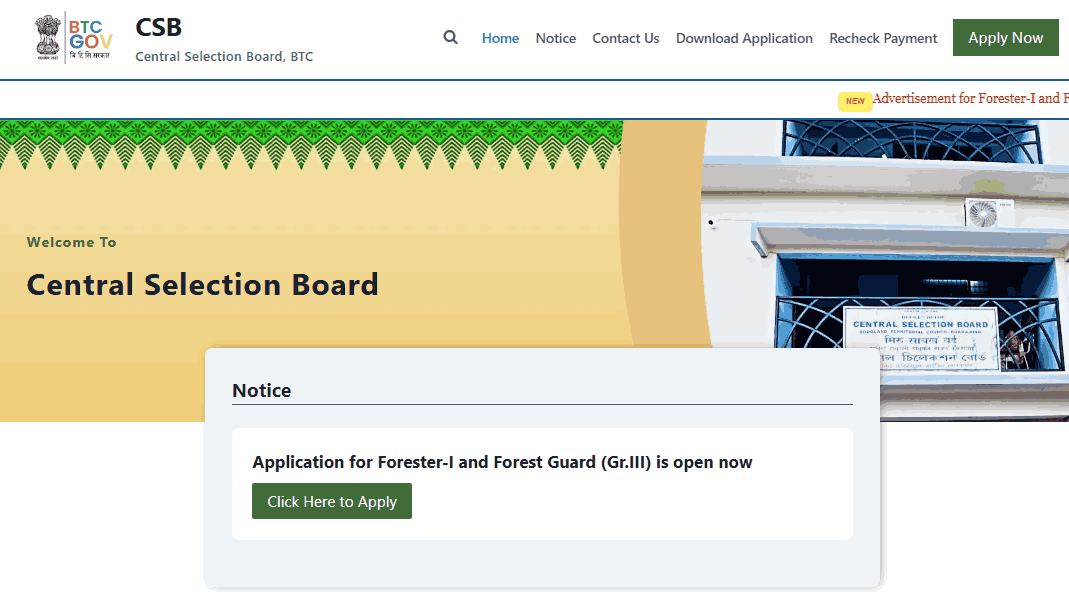Click the Welcome To label text
1069x611 pixels.
(71, 241)
